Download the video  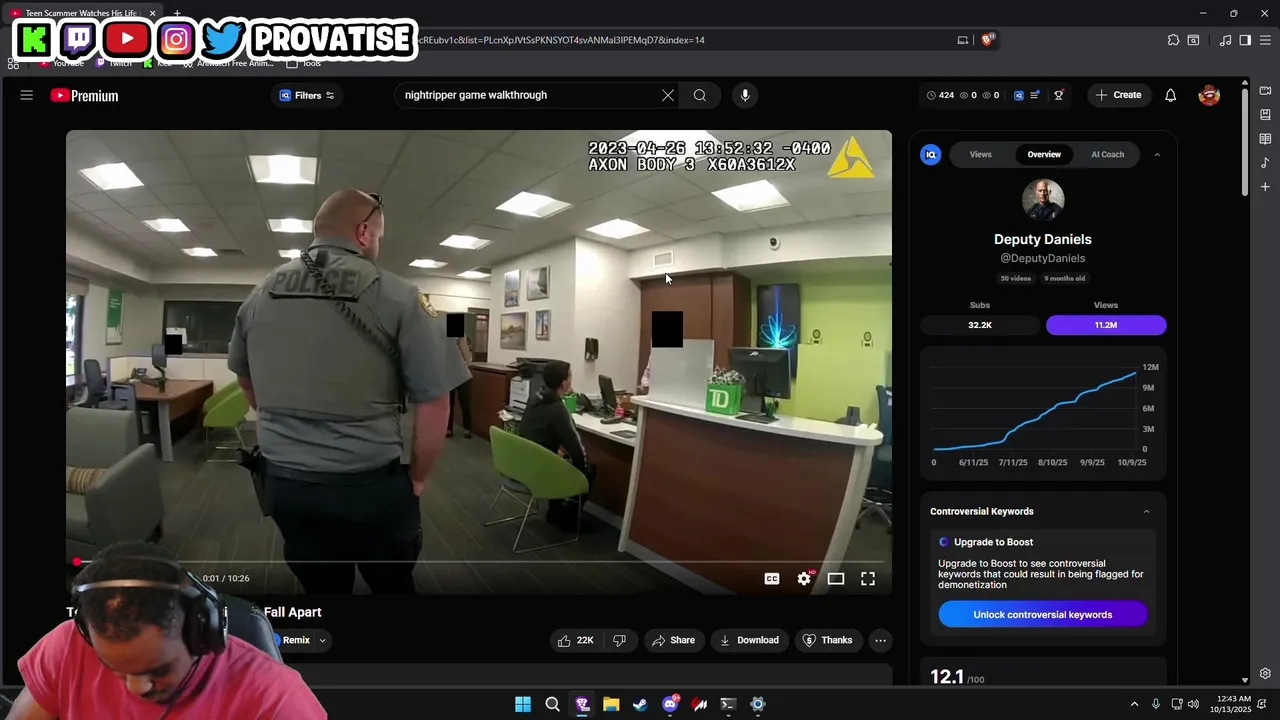(749, 640)
